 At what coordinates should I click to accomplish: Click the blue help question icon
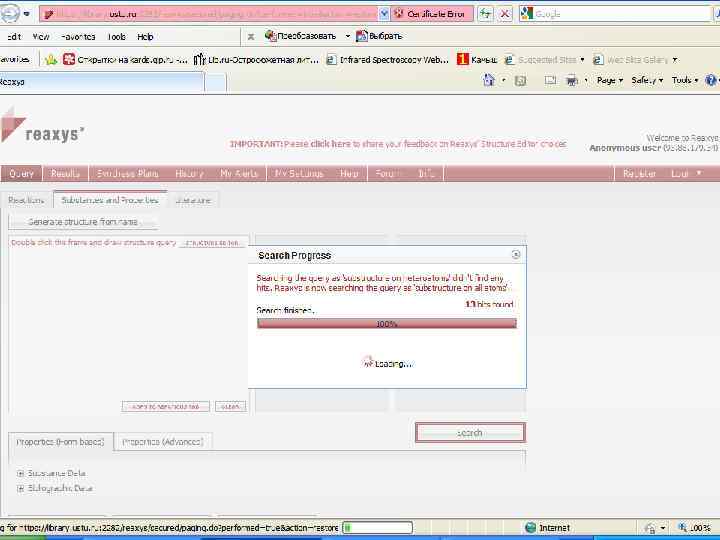pyautogui.click(x=710, y=80)
